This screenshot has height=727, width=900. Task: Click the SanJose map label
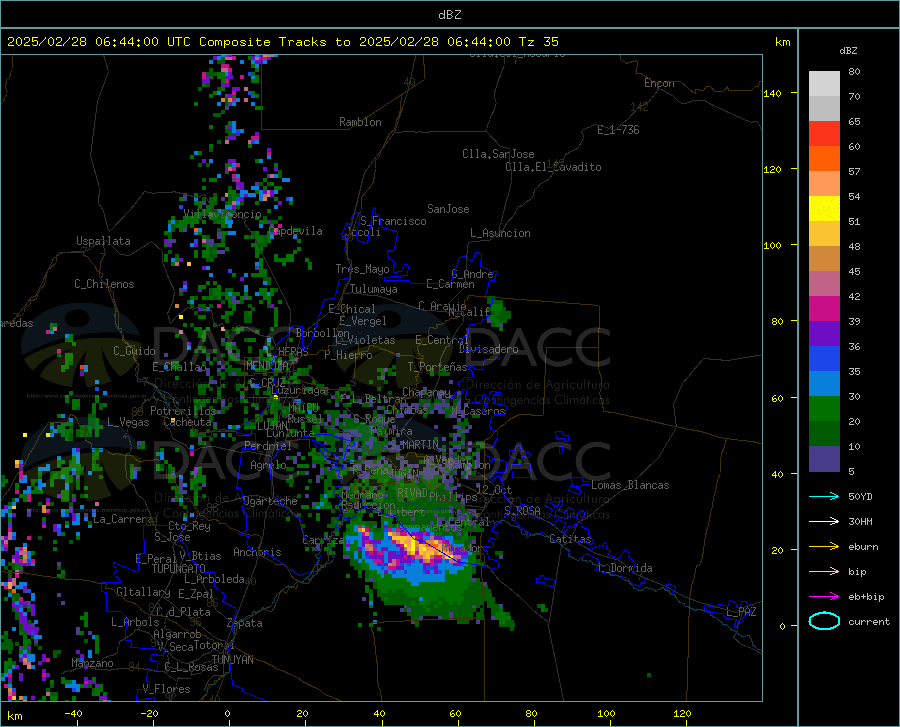tap(448, 209)
